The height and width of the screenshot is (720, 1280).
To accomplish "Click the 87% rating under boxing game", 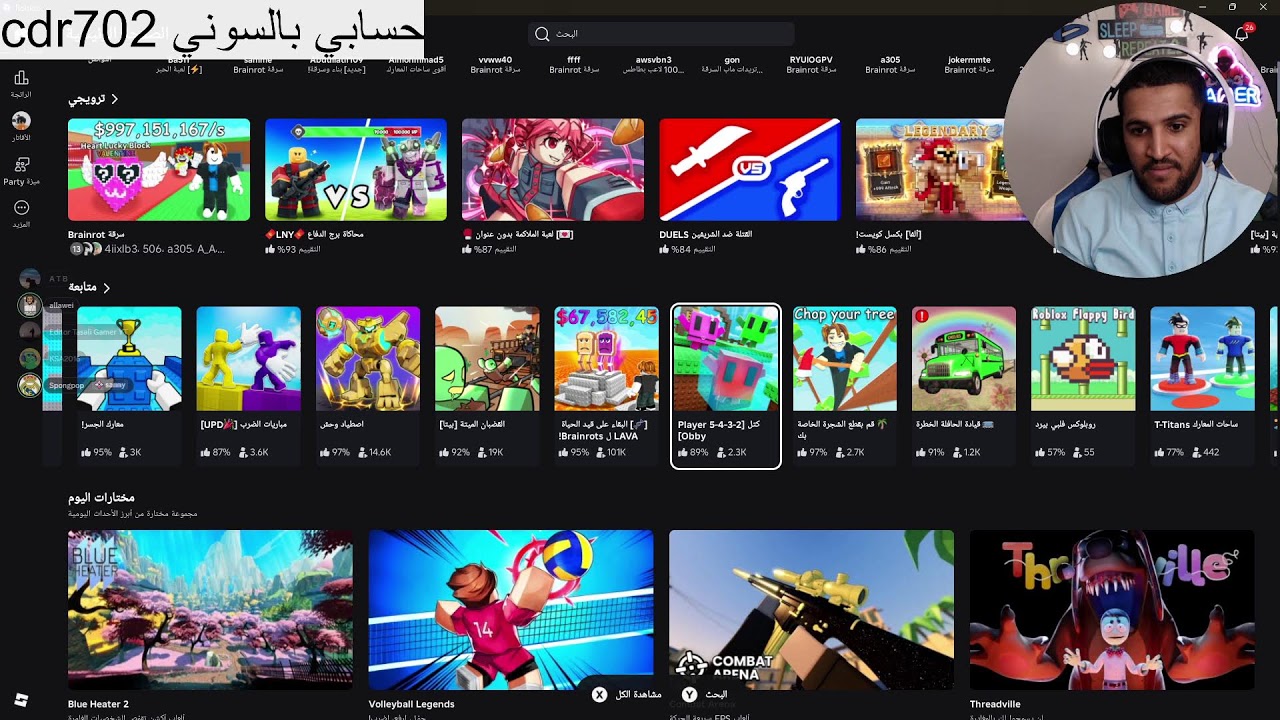I will [483, 249].
